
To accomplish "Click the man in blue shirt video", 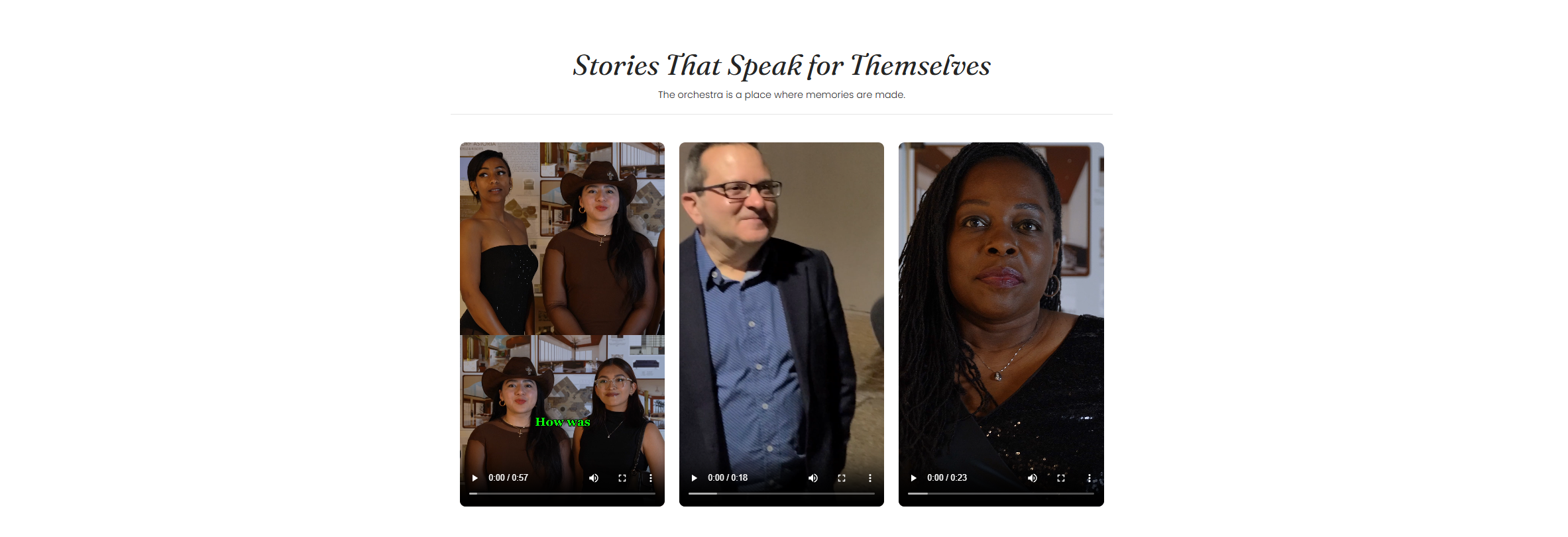I will (x=781, y=305).
